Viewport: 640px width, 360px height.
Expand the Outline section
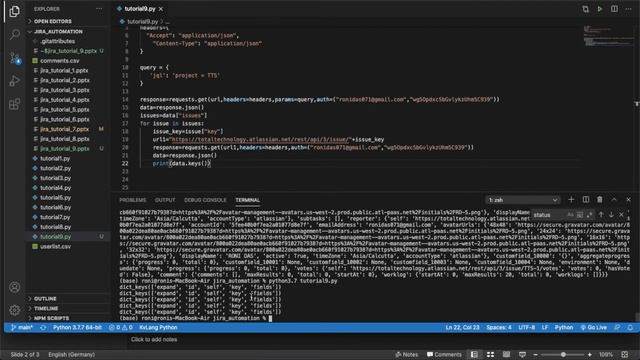point(45,299)
